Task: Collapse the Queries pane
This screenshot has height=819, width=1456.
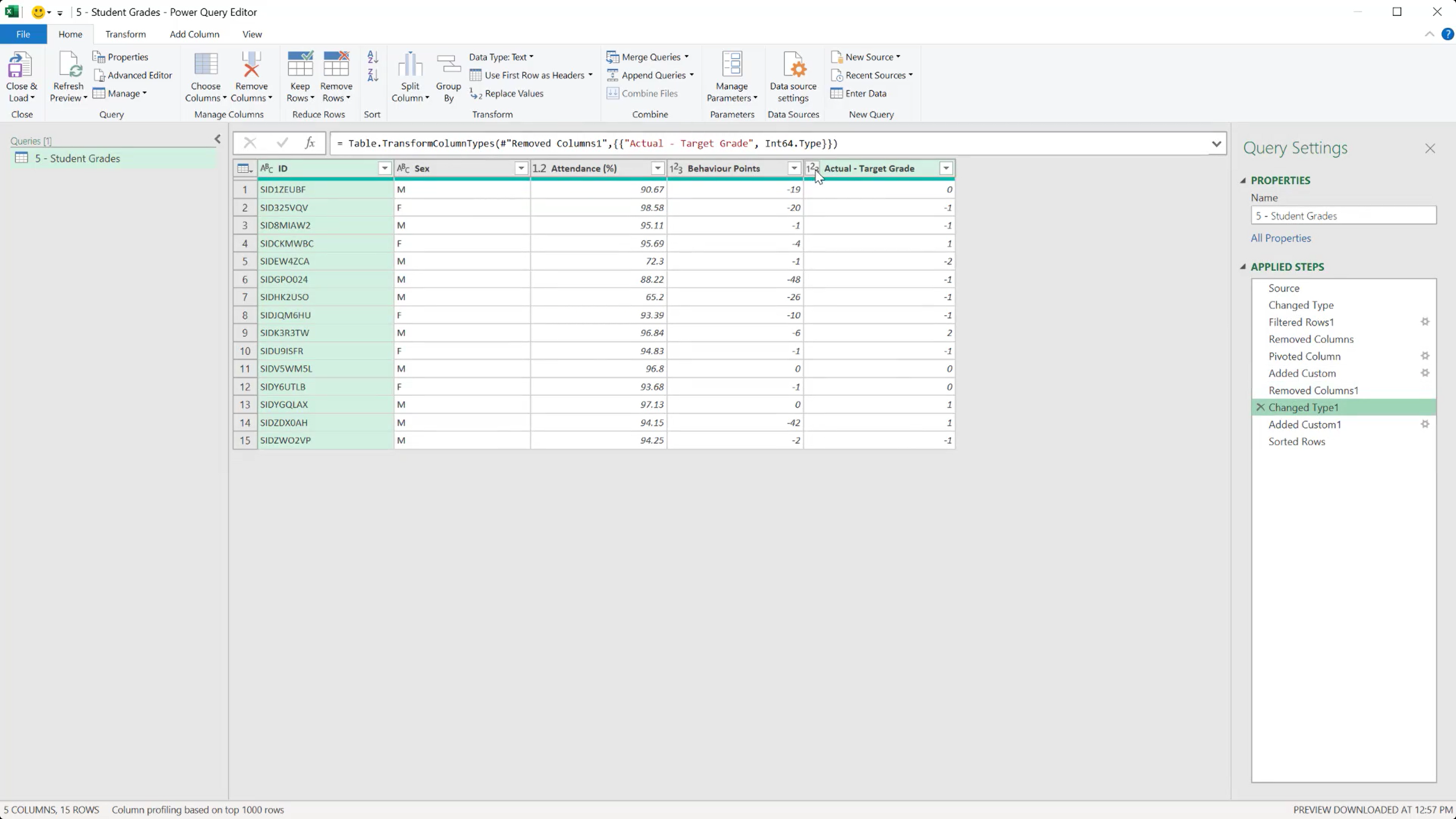Action: point(217,139)
